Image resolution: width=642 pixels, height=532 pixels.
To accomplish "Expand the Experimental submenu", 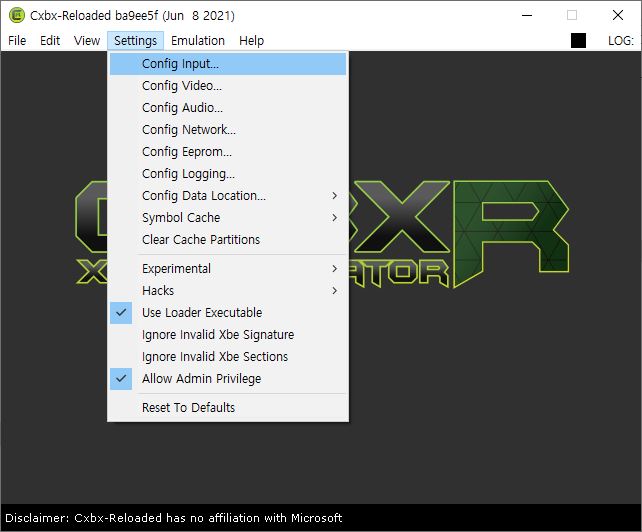I will [228, 269].
